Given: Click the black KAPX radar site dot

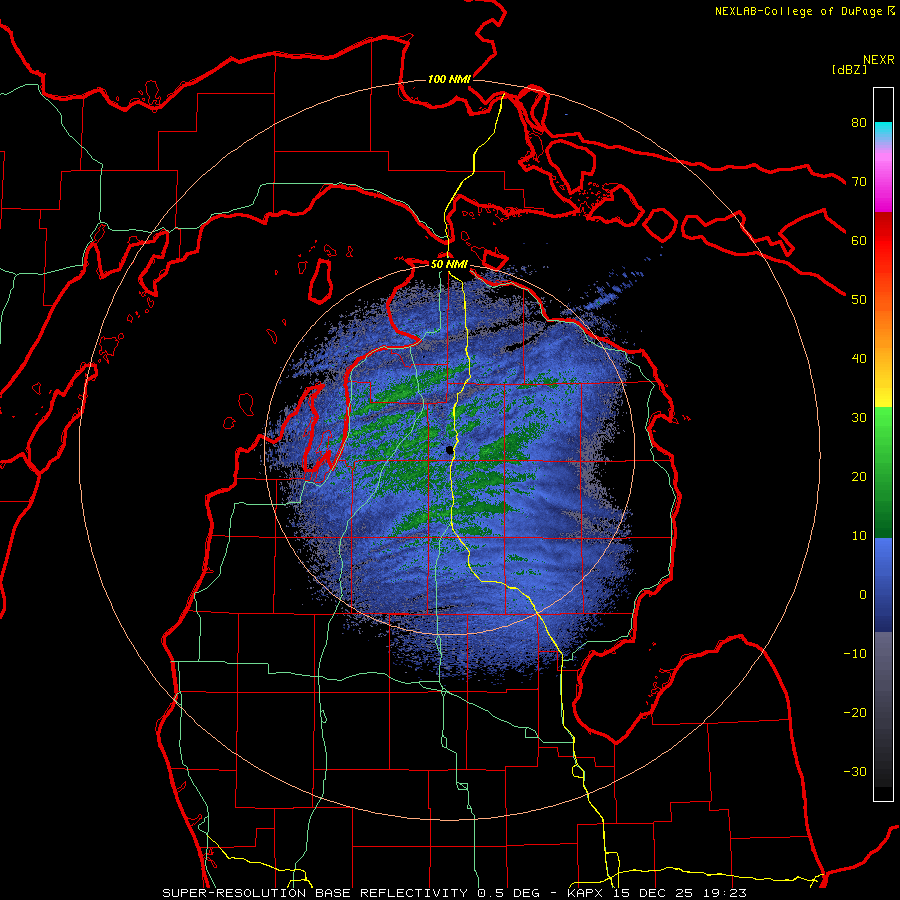Looking at the screenshot, I should tap(449, 451).
